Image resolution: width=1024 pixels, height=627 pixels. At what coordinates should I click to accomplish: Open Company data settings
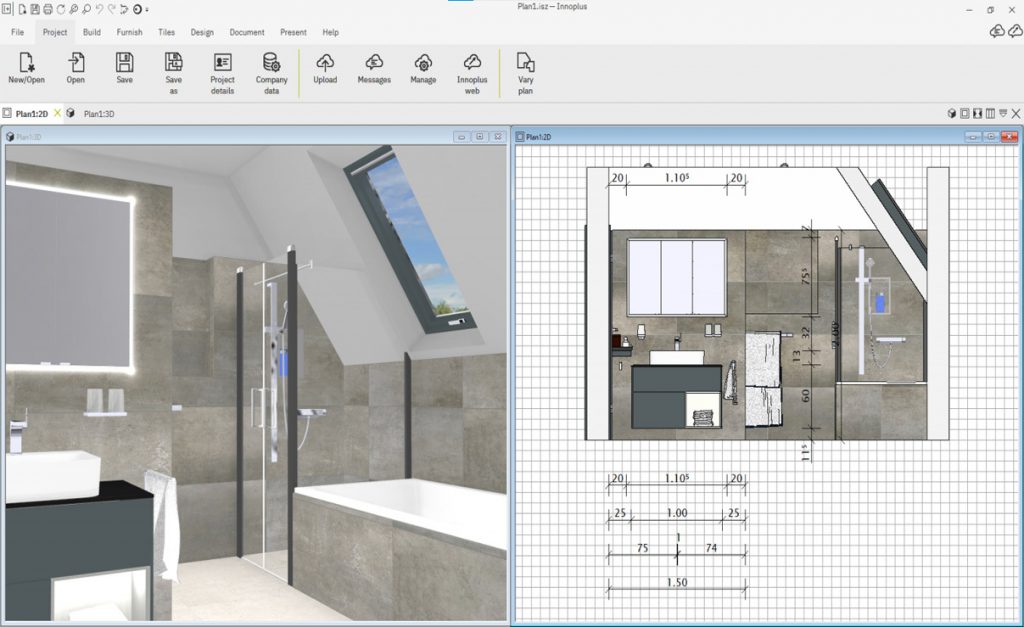coord(271,63)
